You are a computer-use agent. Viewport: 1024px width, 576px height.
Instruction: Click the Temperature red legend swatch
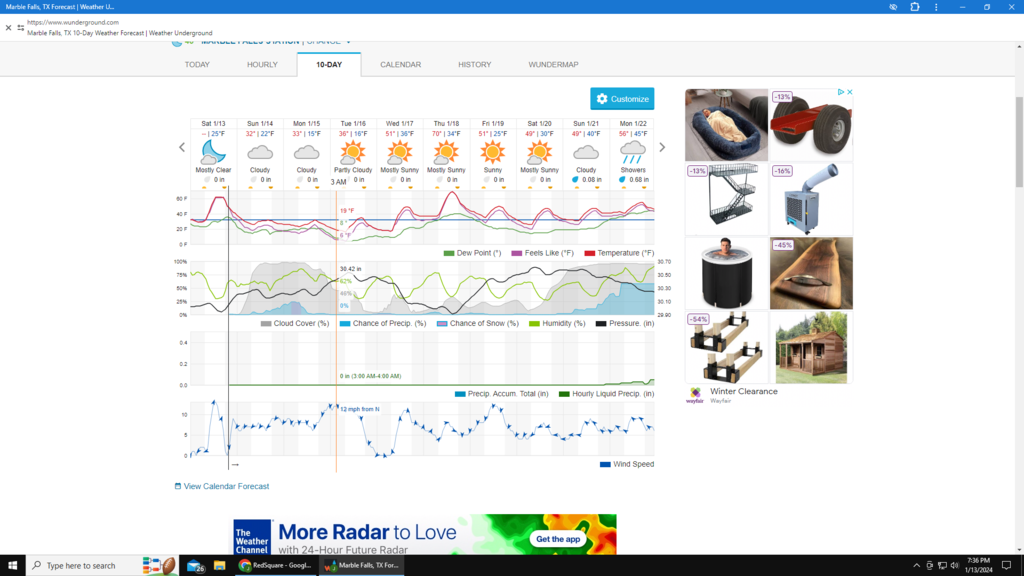click(590, 253)
